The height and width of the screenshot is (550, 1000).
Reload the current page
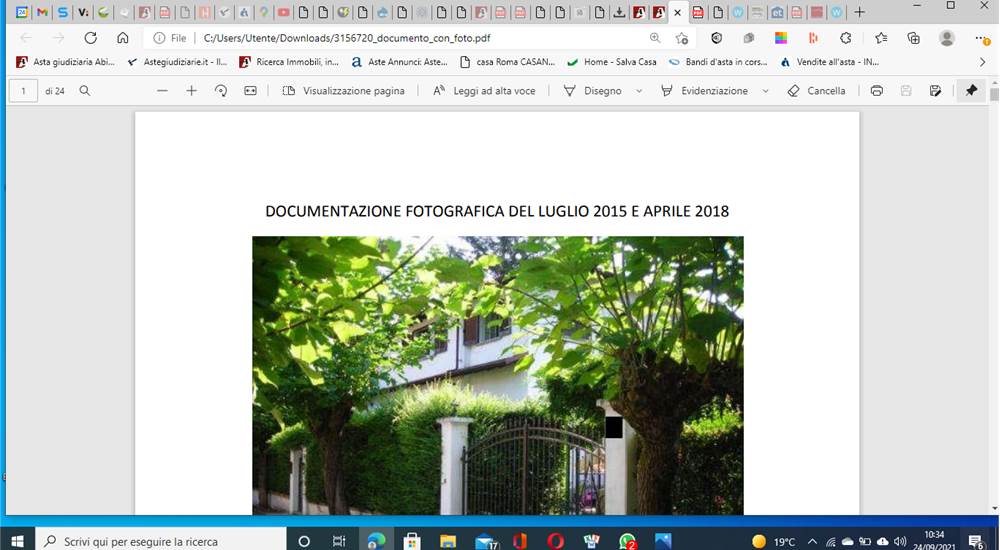click(91, 38)
